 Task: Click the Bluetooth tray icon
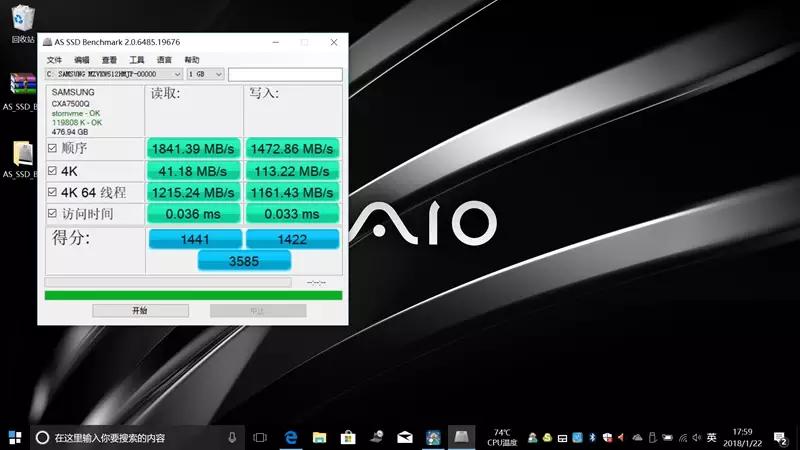[592, 437]
